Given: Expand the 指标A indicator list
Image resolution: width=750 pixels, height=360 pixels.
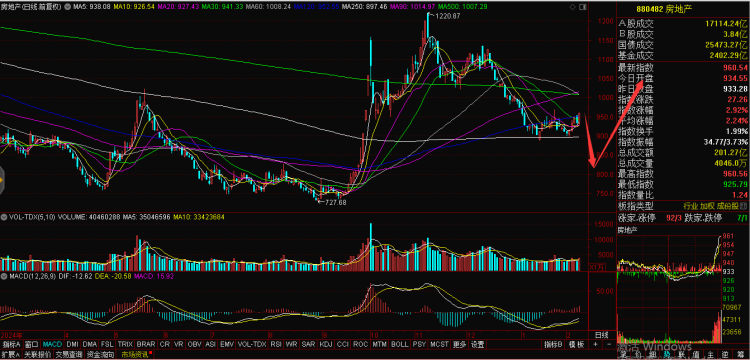Looking at the screenshot, I should pos(11,344).
